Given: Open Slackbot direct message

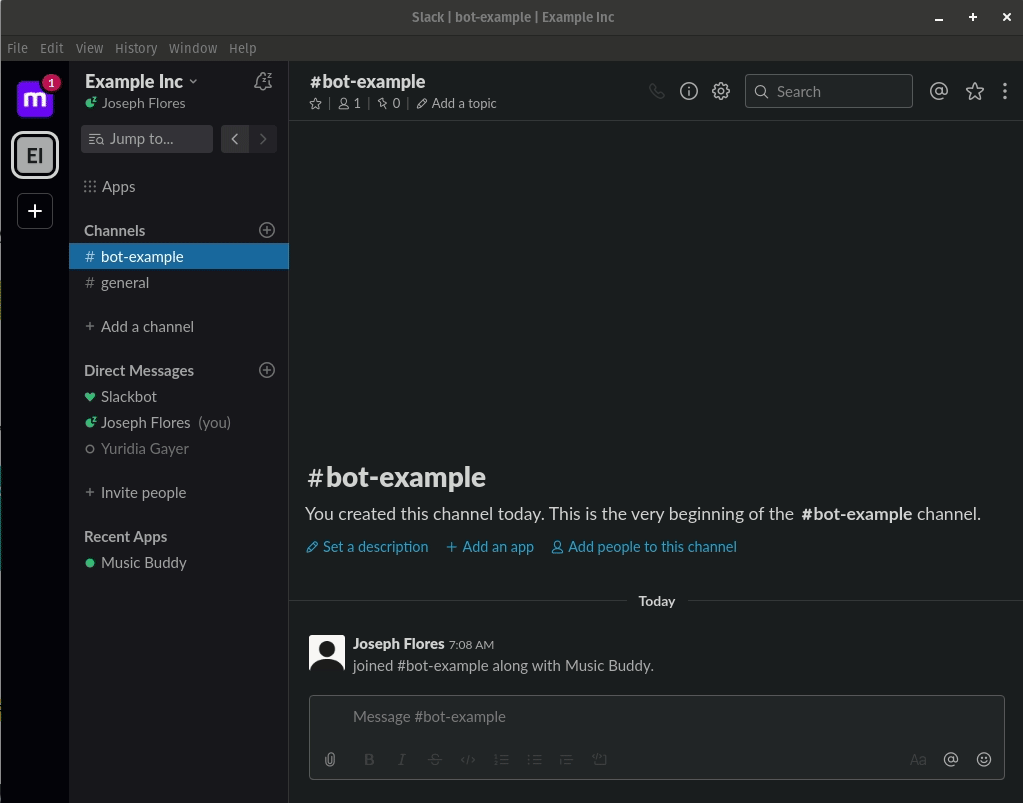Looking at the screenshot, I should tap(179, 397).
